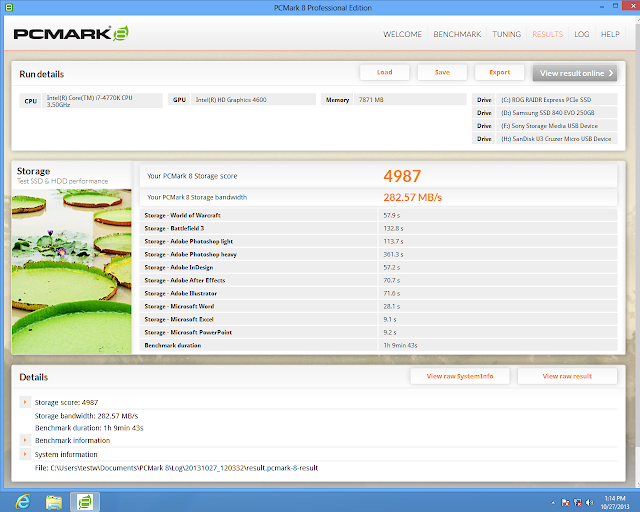The image size is (640, 512).
Task: Click the Load button
Action: point(384,73)
